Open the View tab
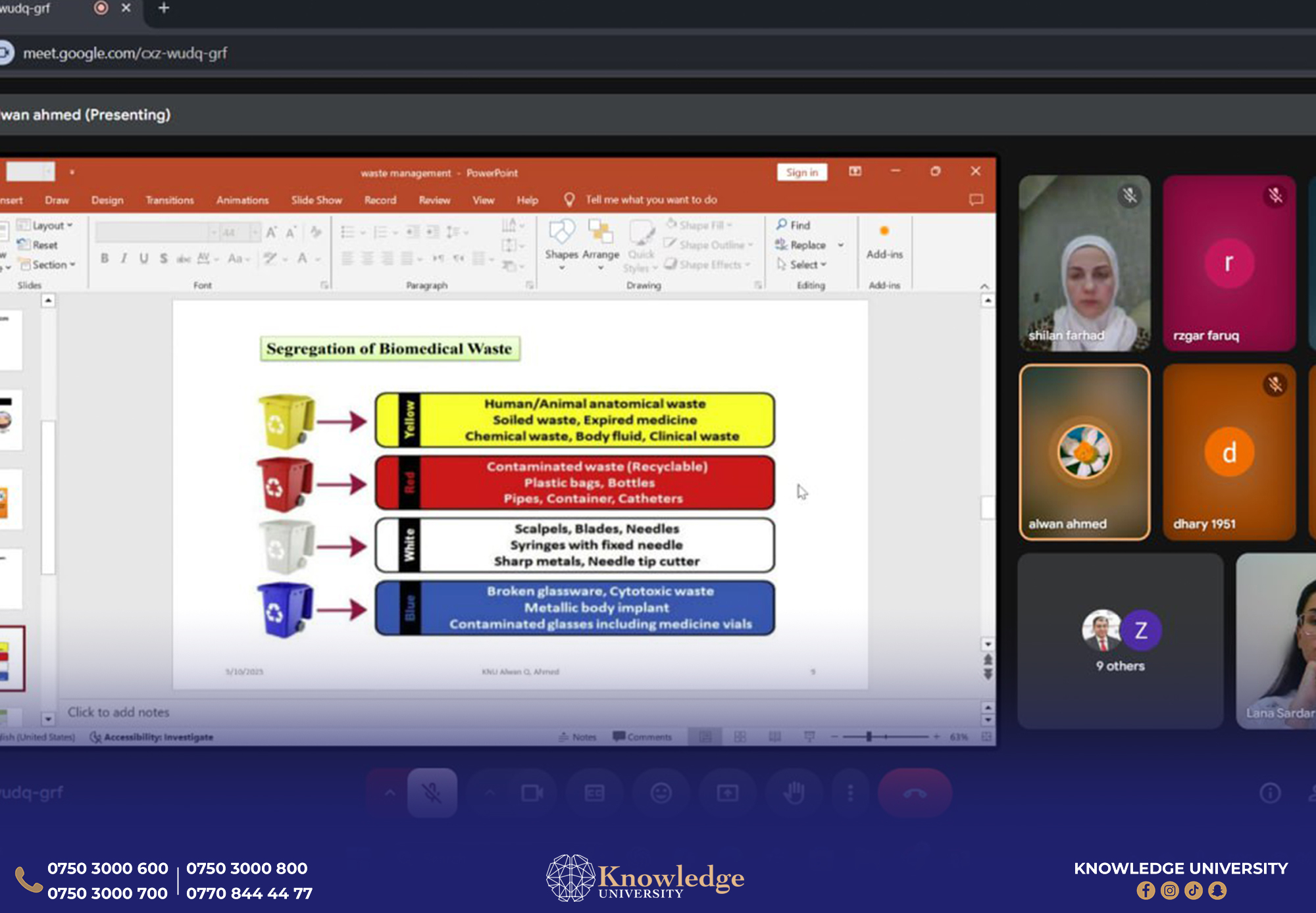Image resolution: width=1316 pixels, height=913 pixels. pos(483,200)
